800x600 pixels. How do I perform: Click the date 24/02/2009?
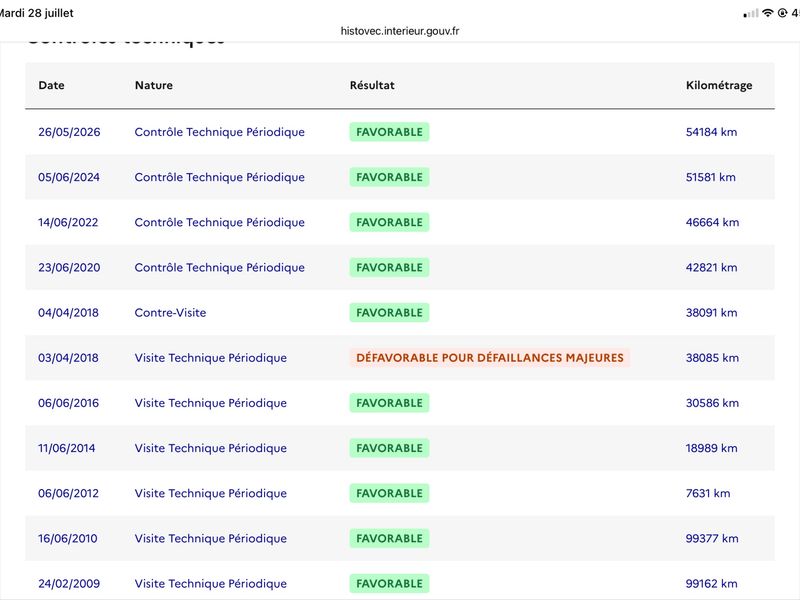(69, 583)
